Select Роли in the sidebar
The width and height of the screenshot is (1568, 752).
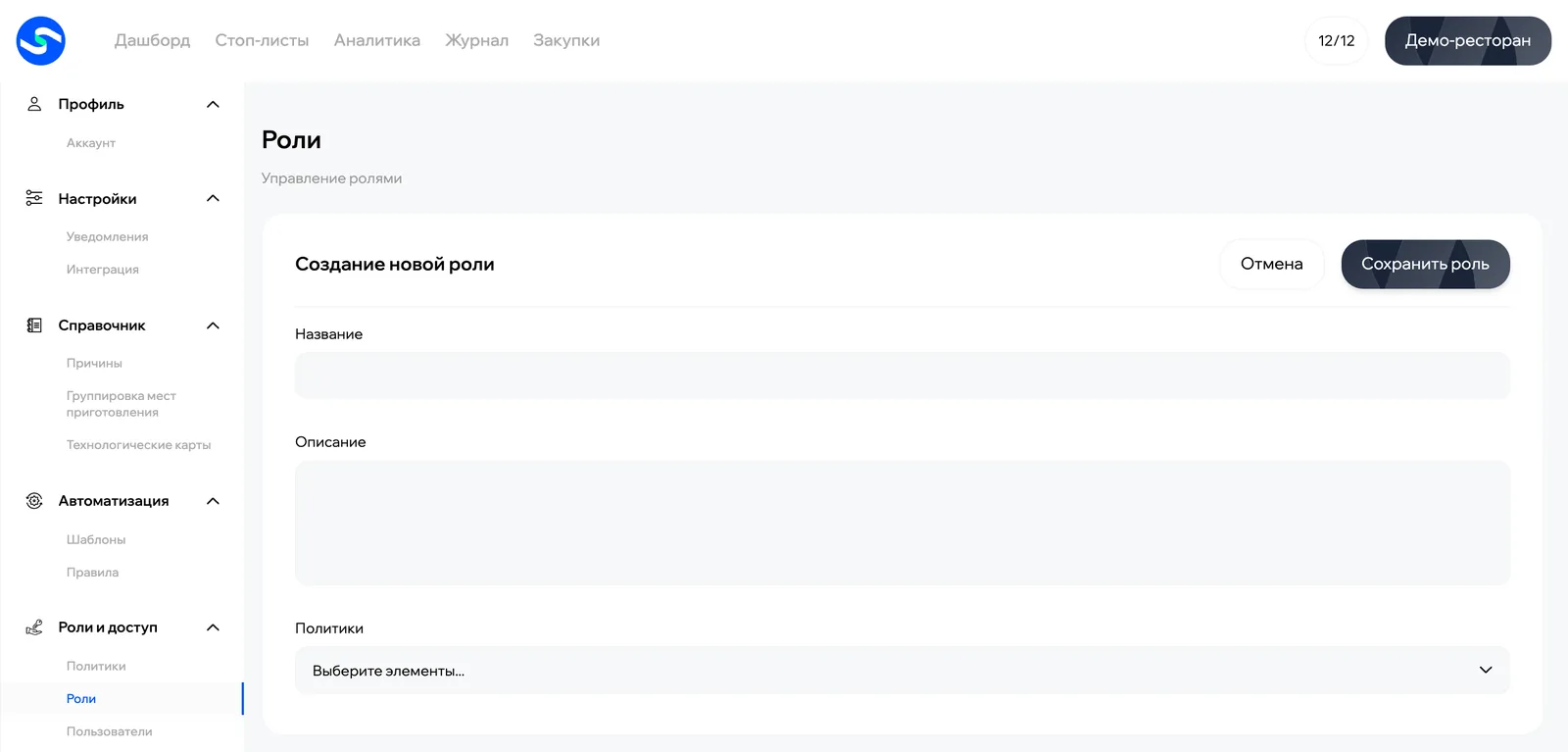[x=81, y=699]
